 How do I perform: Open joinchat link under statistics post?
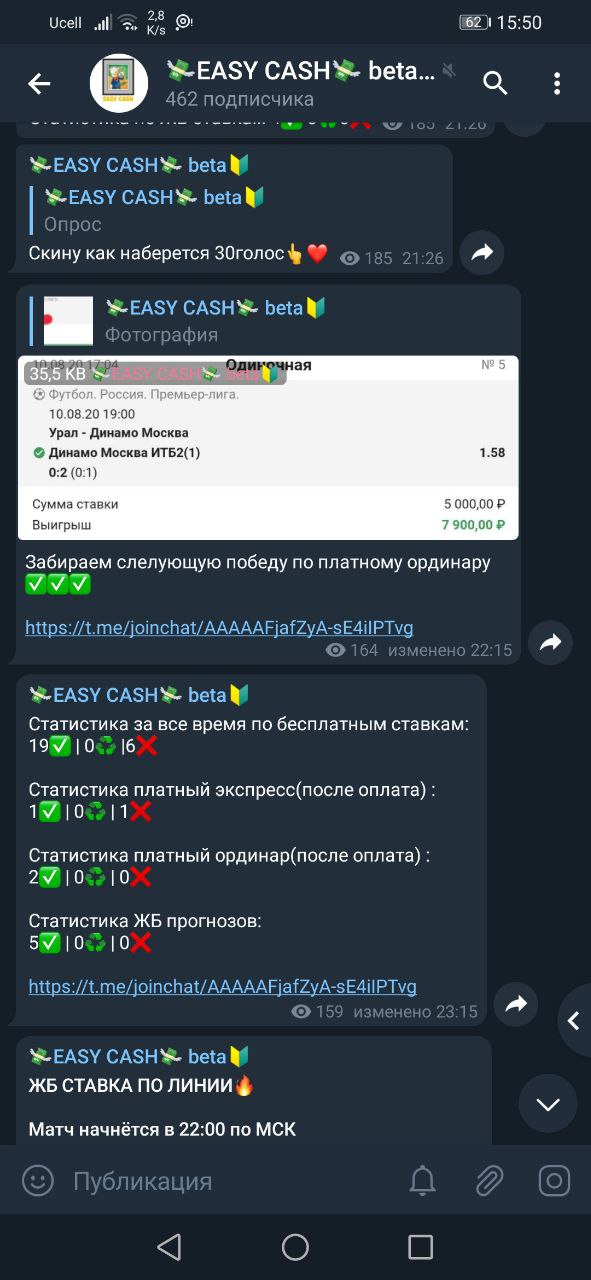tap(222, 987)
